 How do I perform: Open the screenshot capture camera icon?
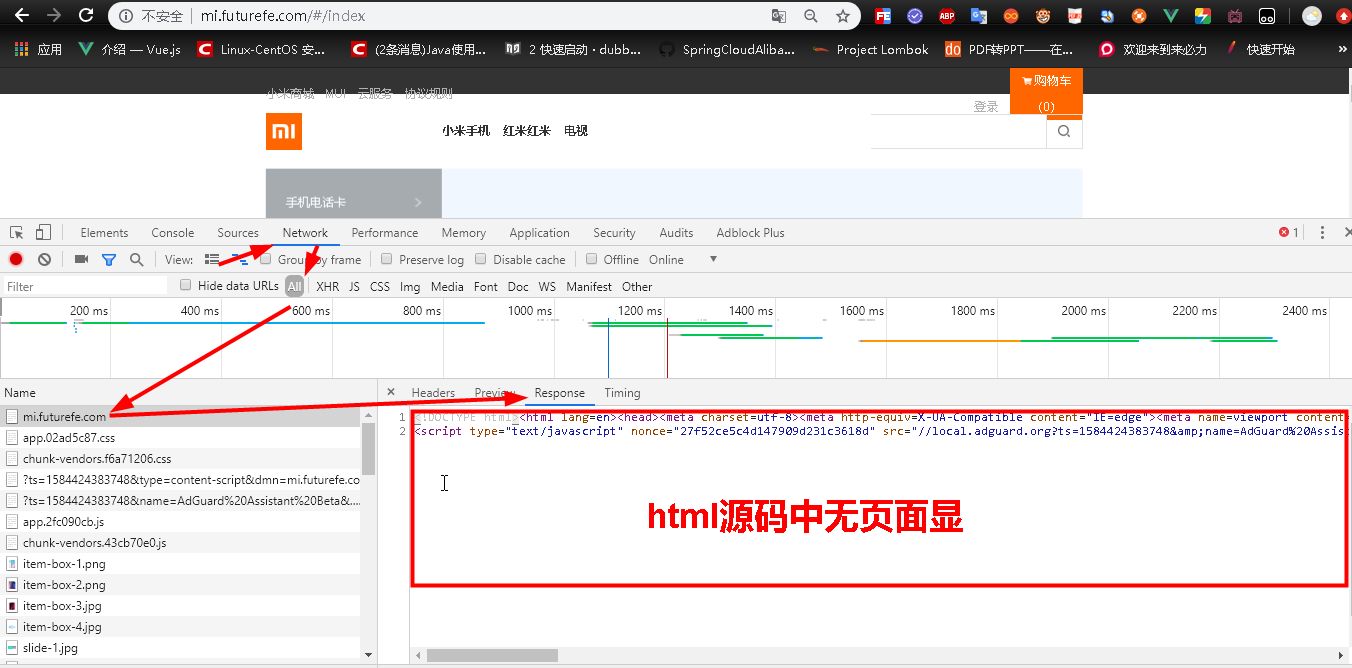81,259
